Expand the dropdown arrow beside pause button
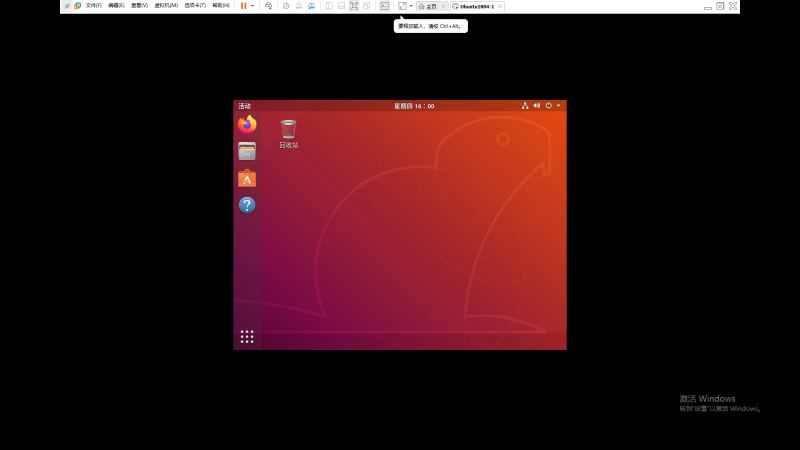 pos(252,6)
